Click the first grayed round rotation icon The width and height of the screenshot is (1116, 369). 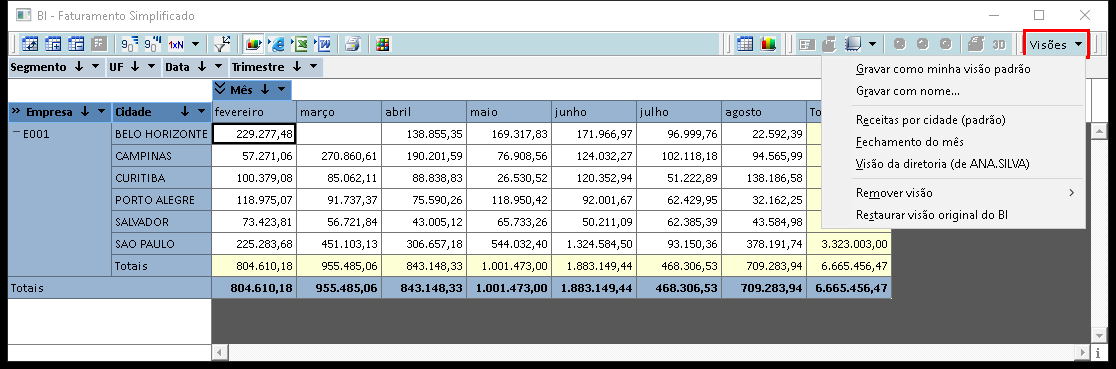click(900, 44)
